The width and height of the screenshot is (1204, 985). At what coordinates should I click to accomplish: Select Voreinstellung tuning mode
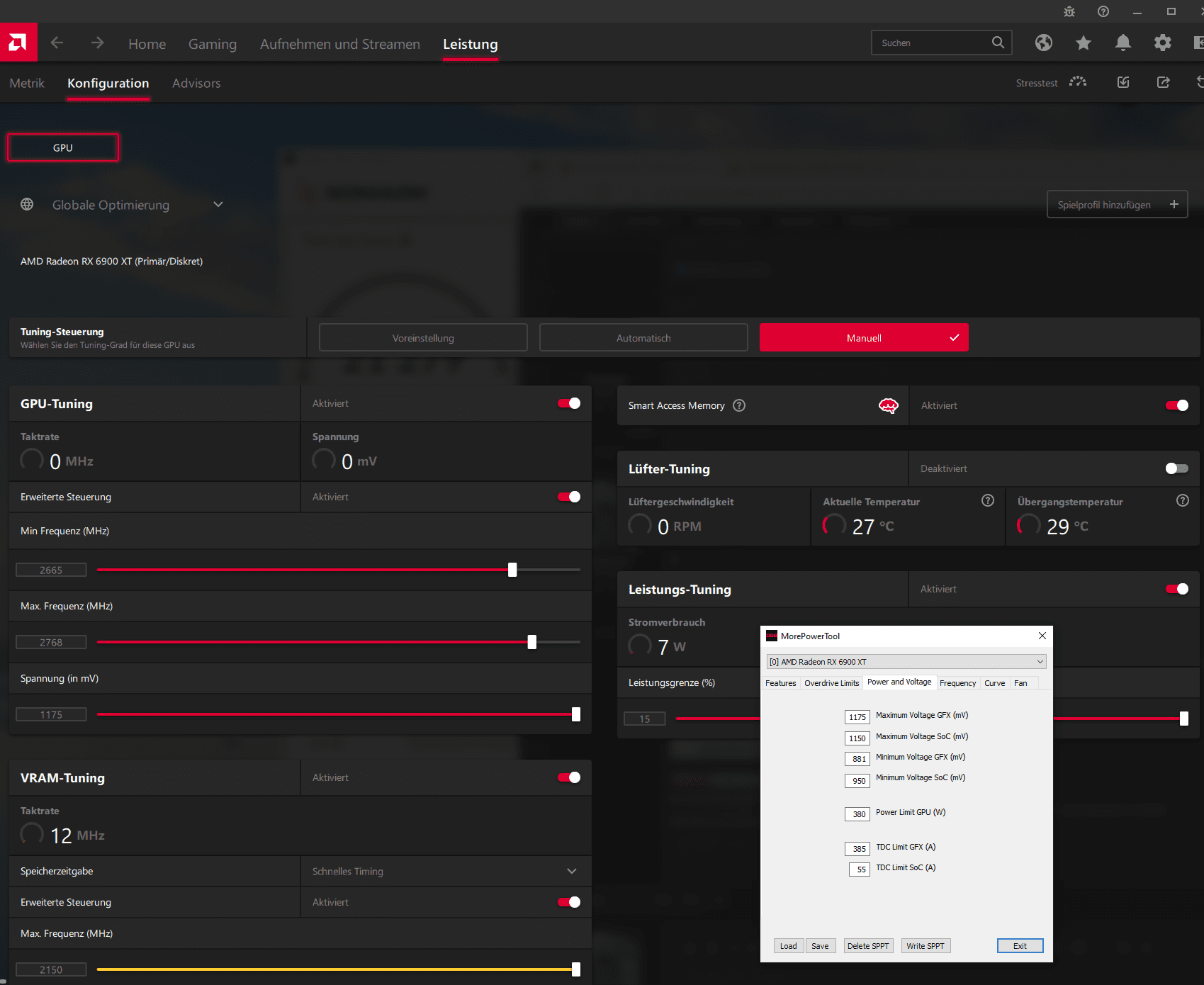(x=423, y=337)
